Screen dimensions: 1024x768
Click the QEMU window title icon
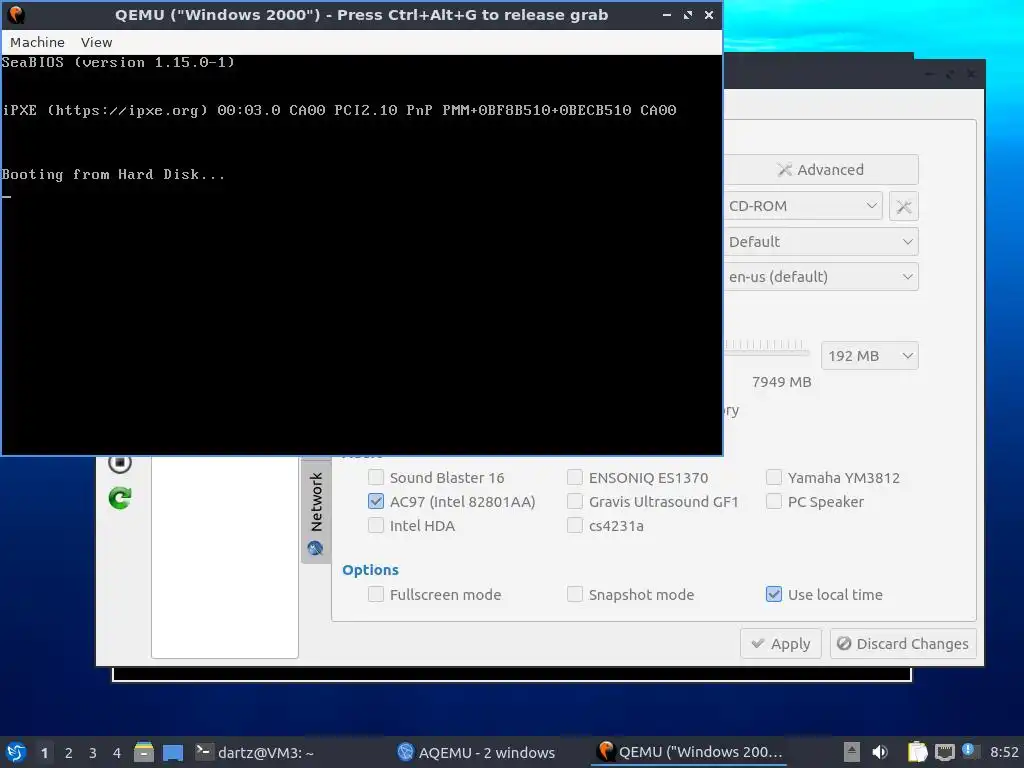16,14
